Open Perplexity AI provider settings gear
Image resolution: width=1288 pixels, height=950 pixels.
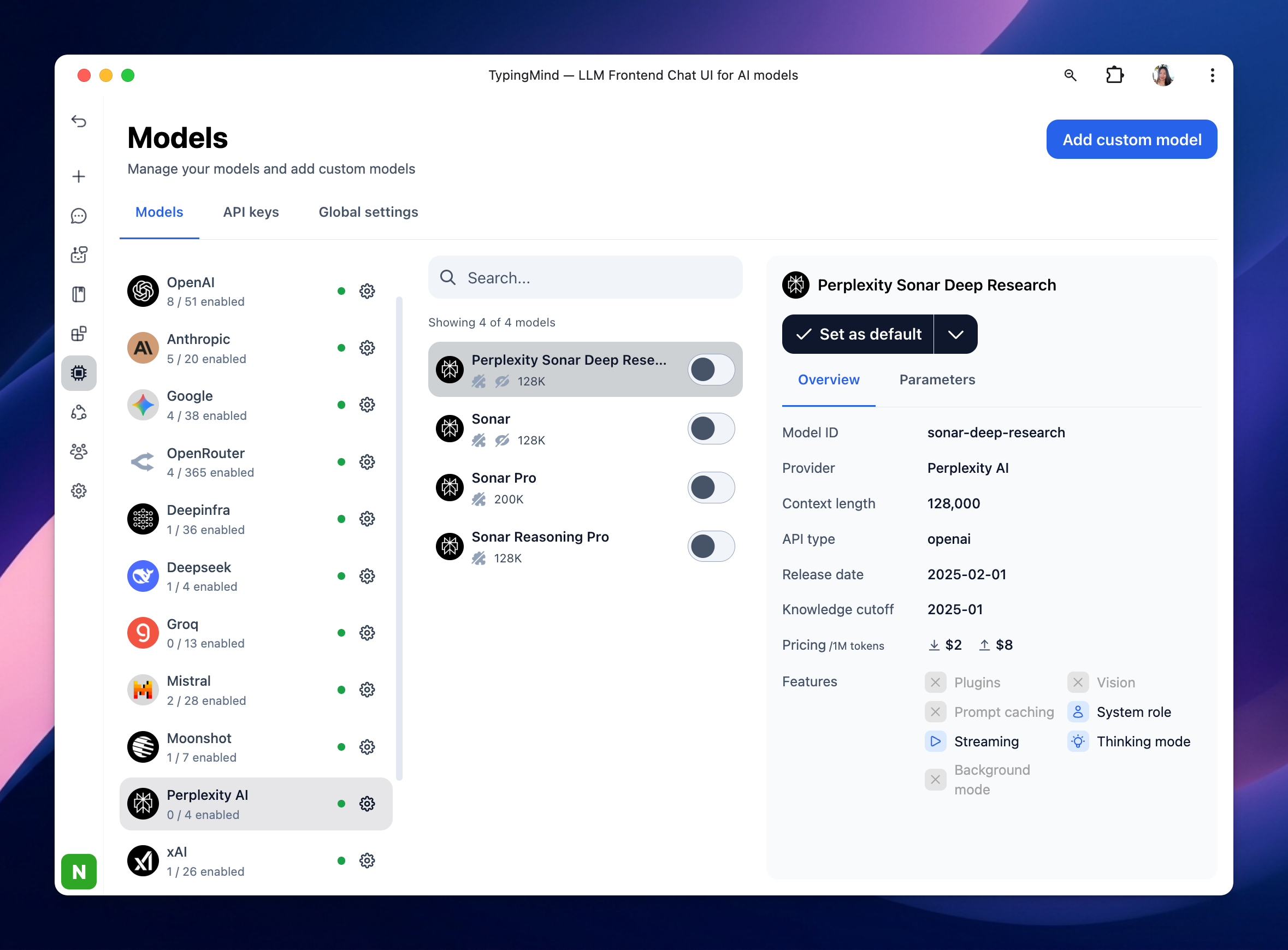367,804
